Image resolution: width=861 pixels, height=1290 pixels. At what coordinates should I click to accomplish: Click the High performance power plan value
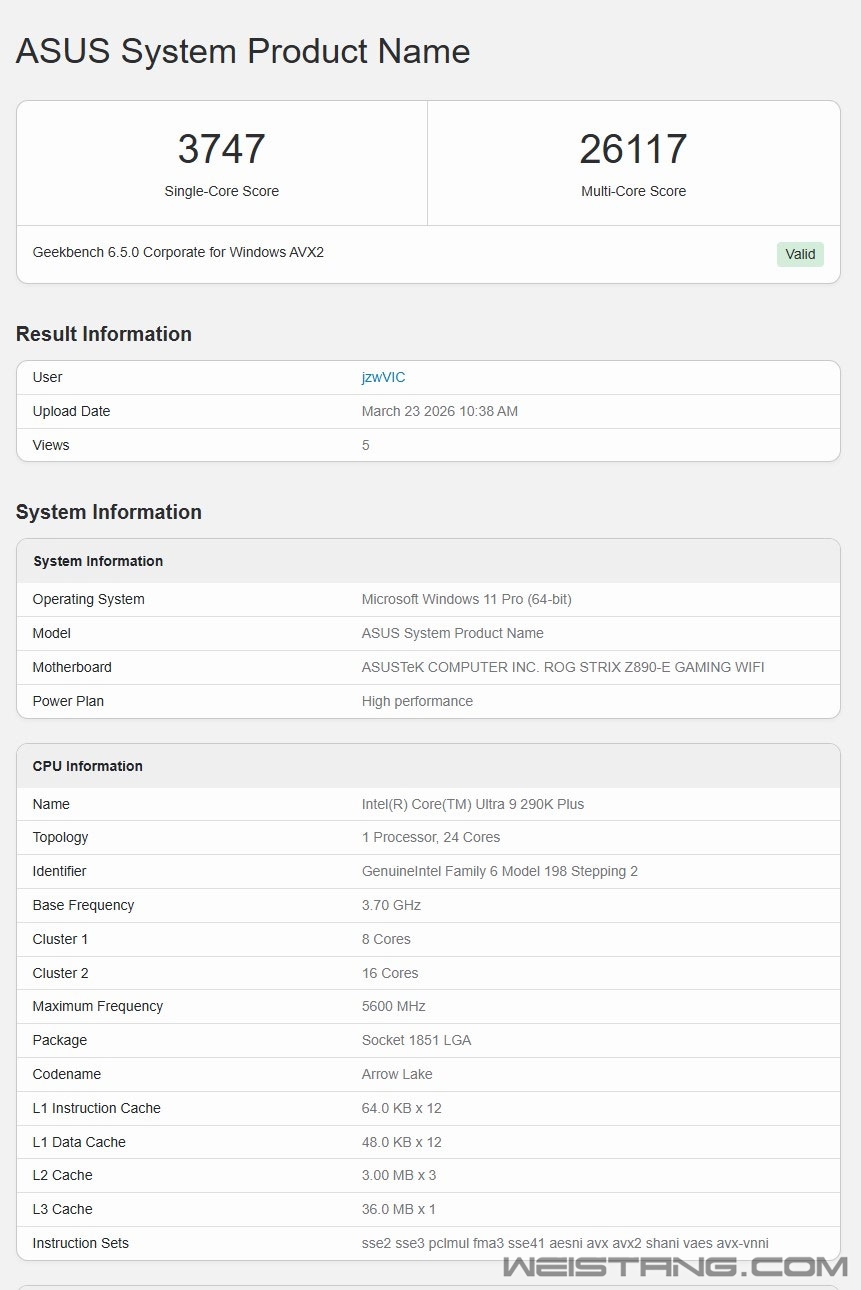click(x=417, y=701)
